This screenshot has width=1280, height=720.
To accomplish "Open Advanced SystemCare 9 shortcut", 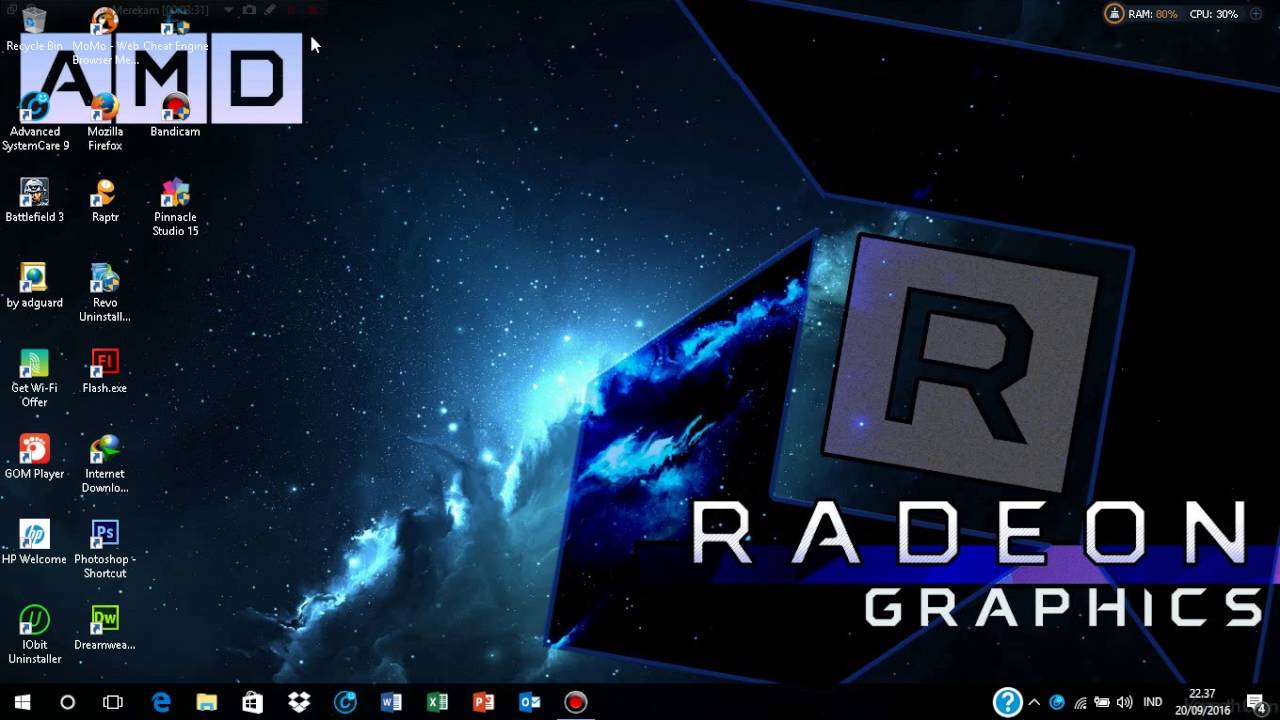I will tap(35, 122).
